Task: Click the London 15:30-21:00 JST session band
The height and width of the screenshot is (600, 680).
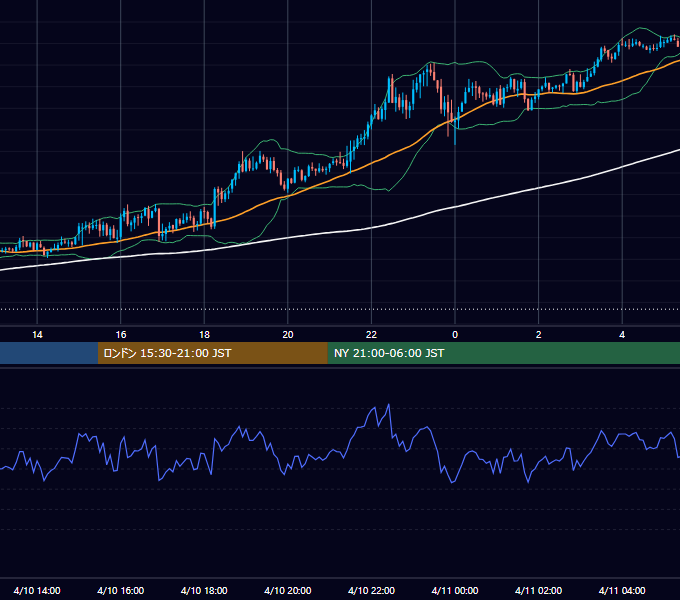Action: click(x=212, y=353)
